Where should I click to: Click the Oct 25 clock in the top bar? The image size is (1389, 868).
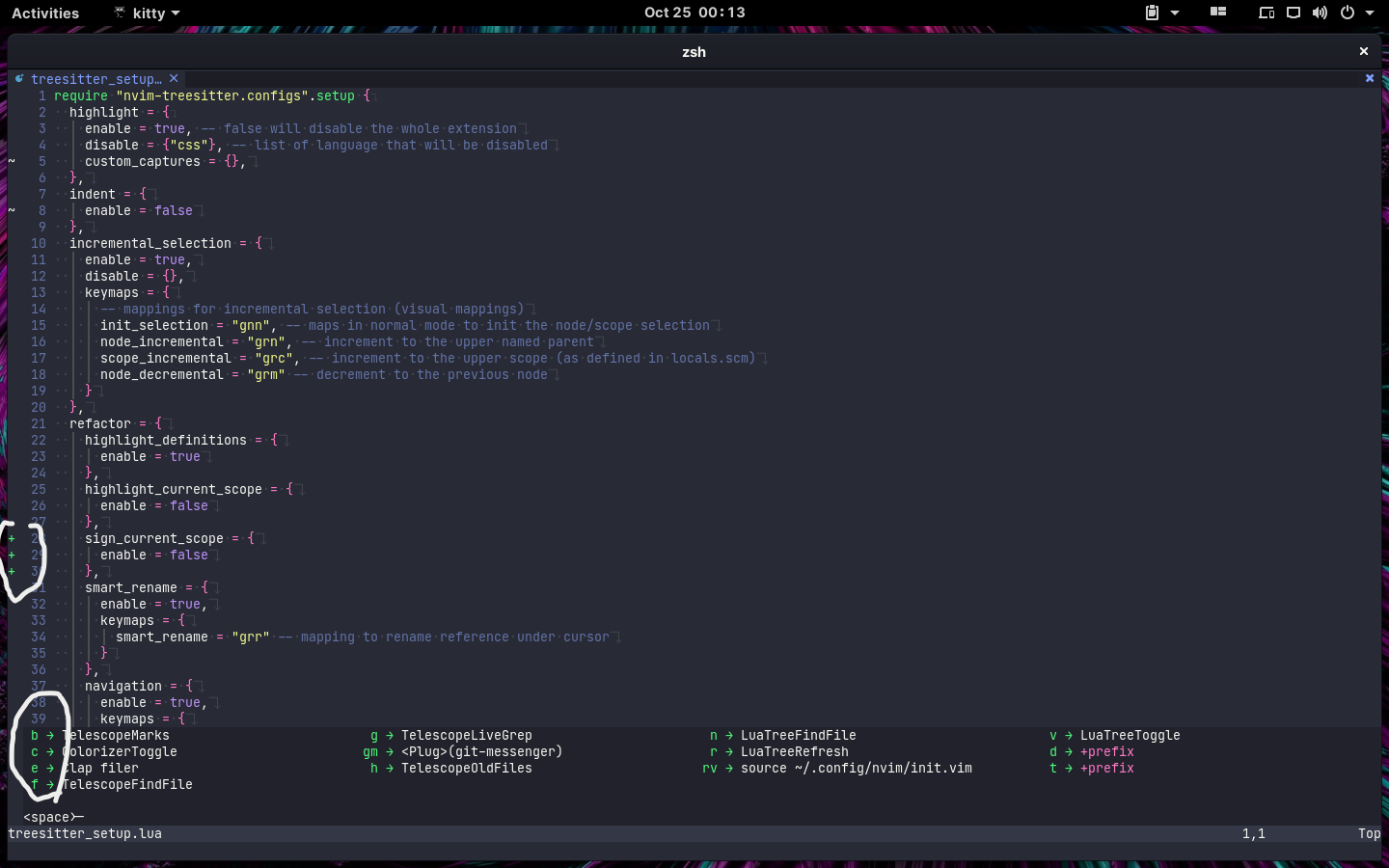[x=694, y=13]
